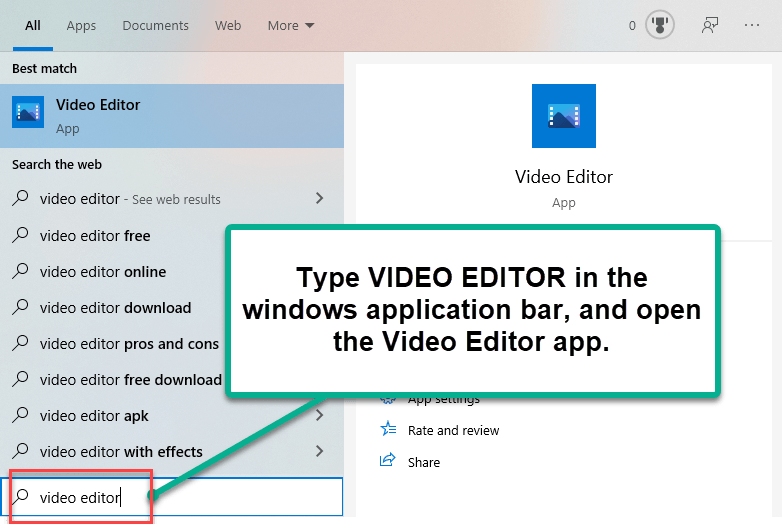Screen dimensions: 782x524
Task: Click the Video Editor title in preview pane
Action: (x=564, y=177)
